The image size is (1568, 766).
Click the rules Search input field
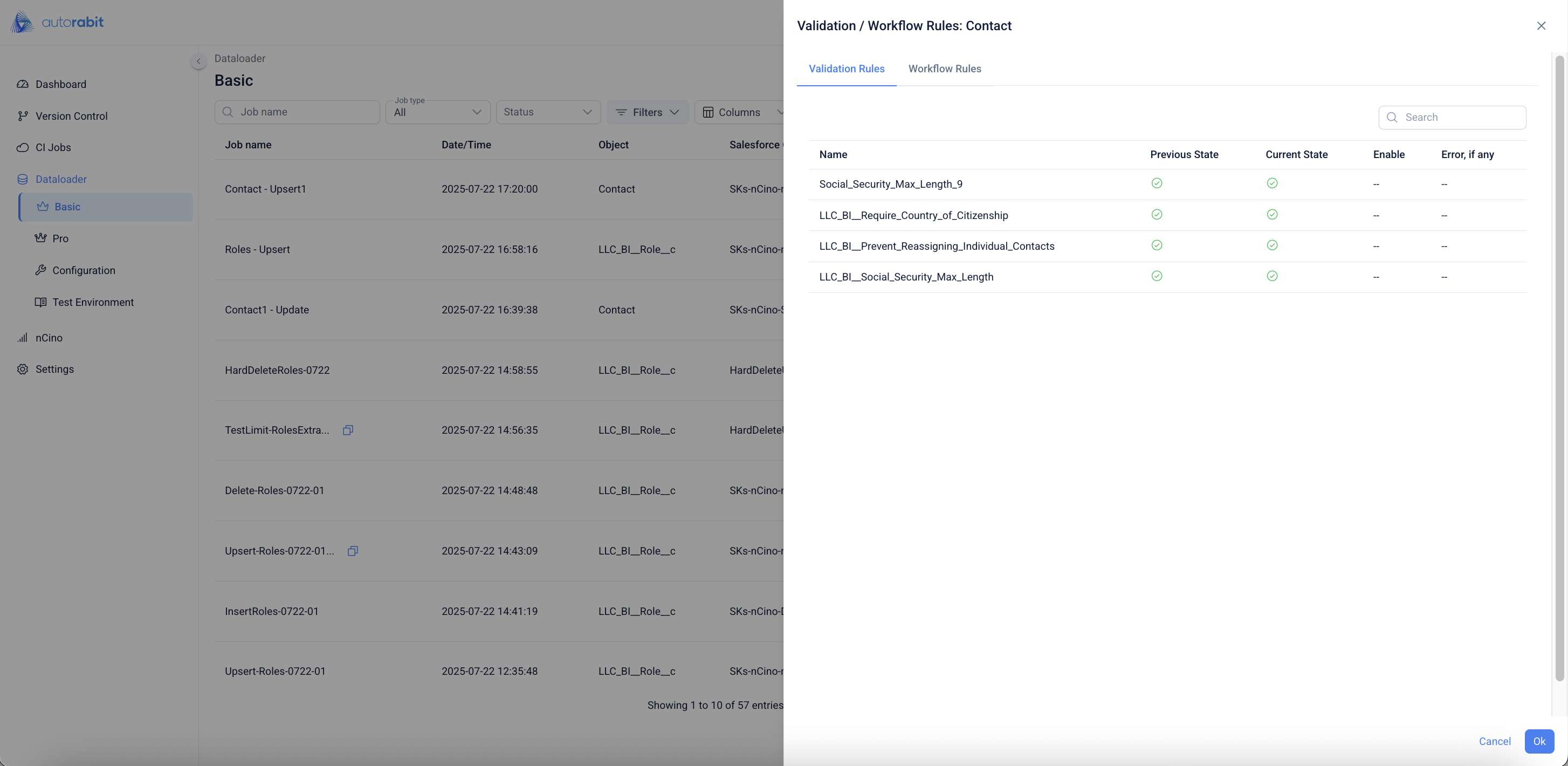(x=1460, y=117)
